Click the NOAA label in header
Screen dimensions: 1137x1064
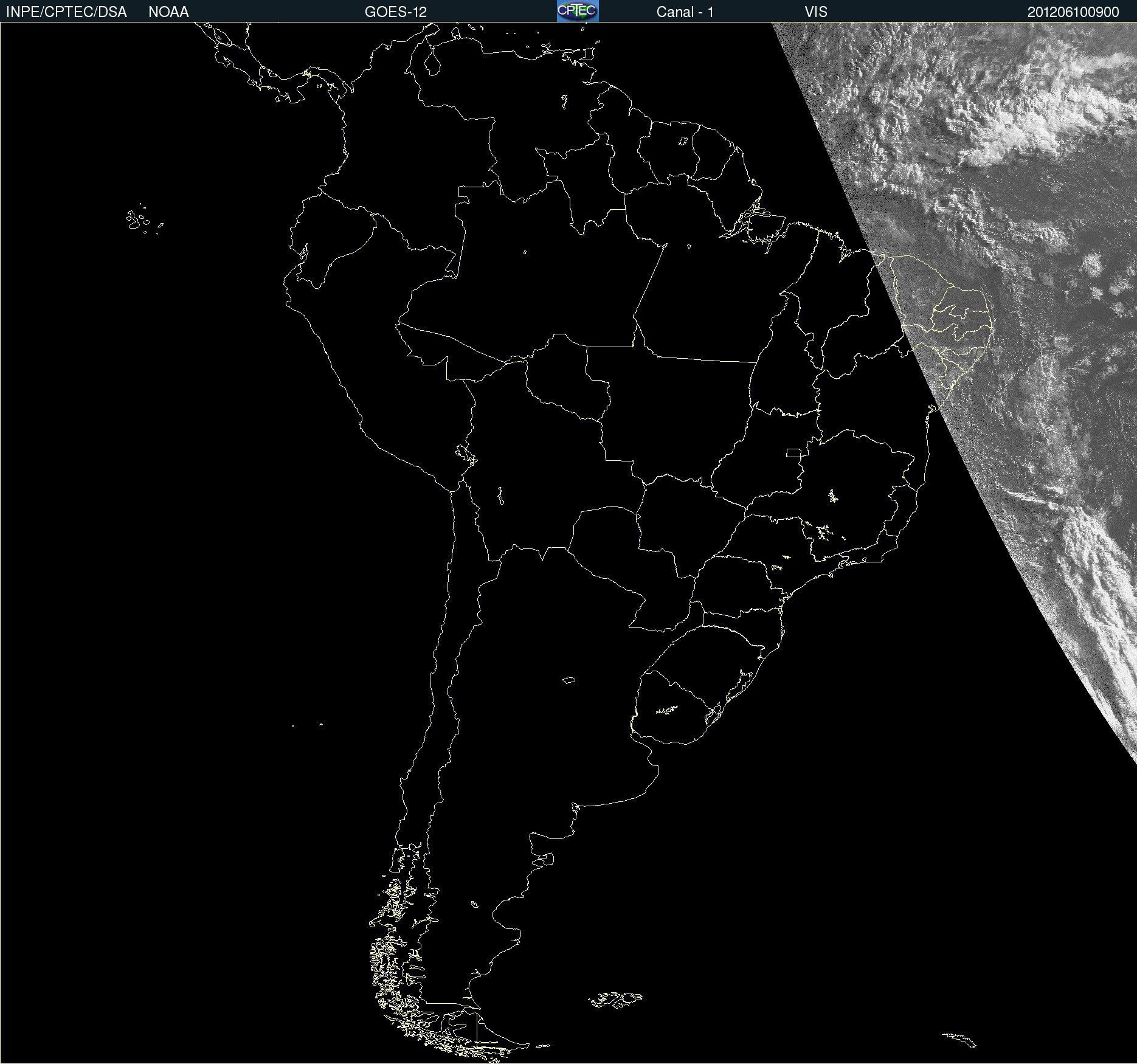[168, 12]
